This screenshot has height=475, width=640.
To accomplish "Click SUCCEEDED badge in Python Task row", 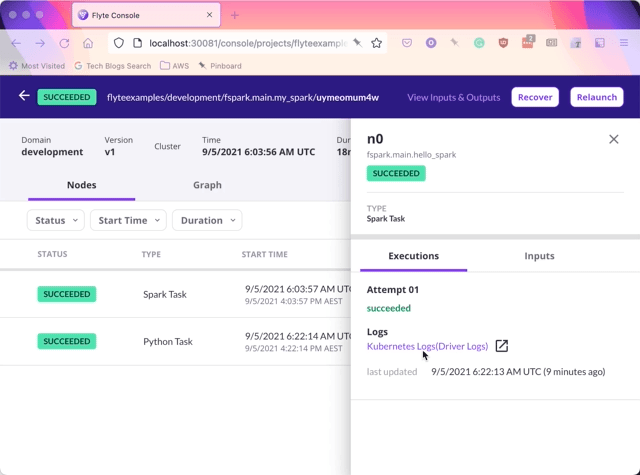I will coord(67,341).
